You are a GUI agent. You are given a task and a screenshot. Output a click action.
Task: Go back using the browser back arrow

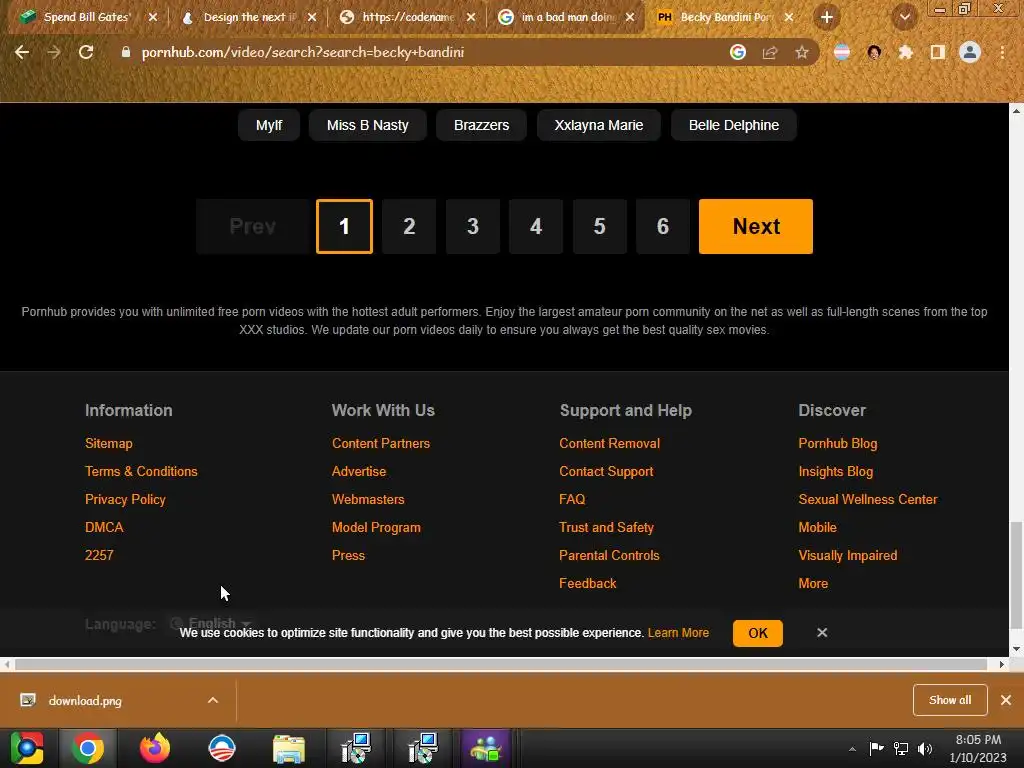pos(22,52)
